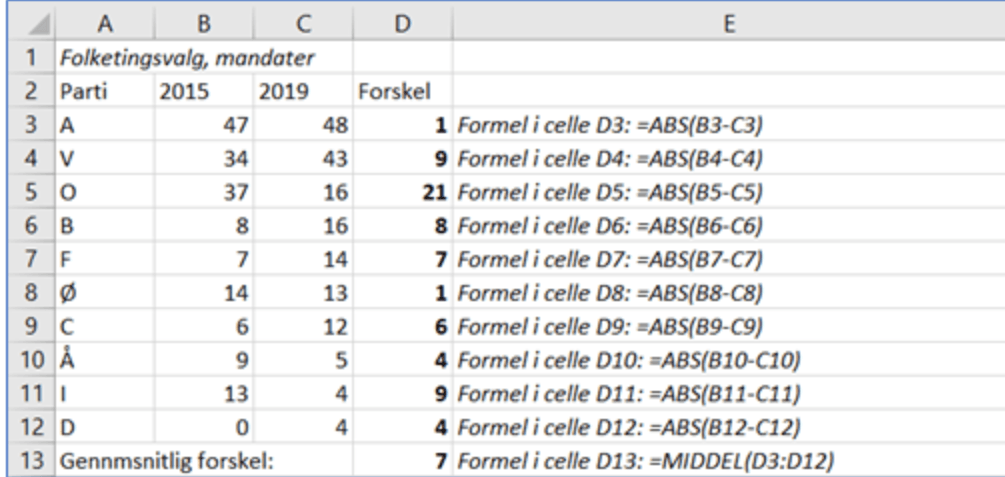Click the '2019' column label cell

[x=303, y=92]
